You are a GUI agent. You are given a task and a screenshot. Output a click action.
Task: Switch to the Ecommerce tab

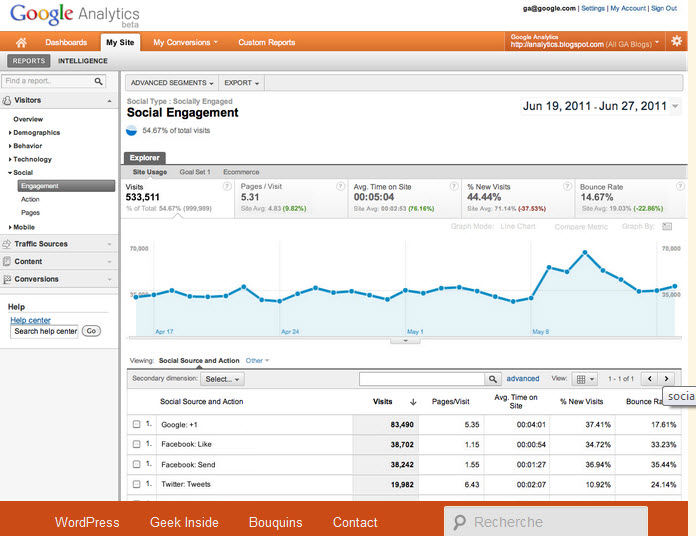(241, 172)
